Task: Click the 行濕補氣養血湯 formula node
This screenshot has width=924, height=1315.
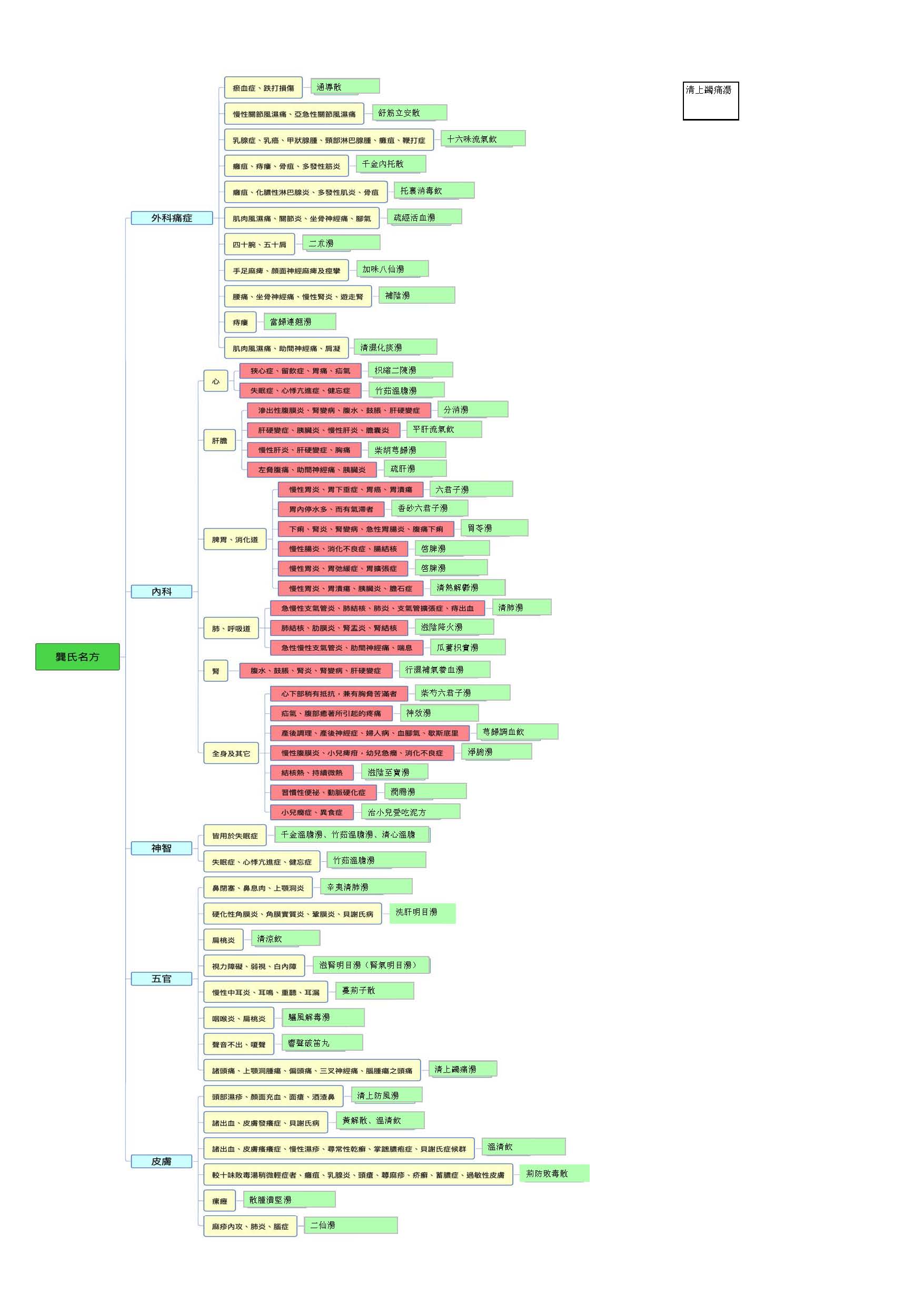Action: coord(444,669)
